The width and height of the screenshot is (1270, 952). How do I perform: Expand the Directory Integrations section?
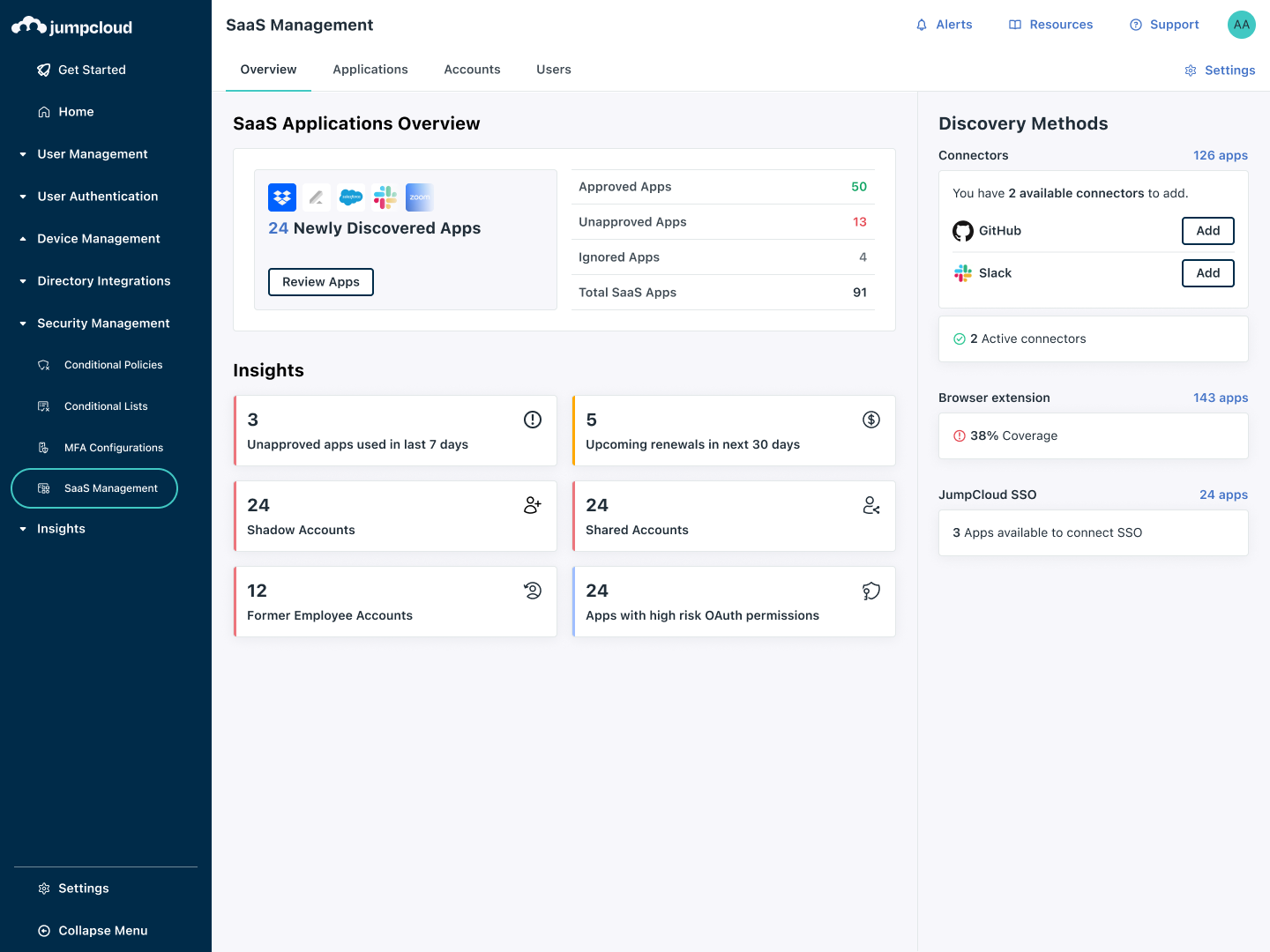coord(103,281)
